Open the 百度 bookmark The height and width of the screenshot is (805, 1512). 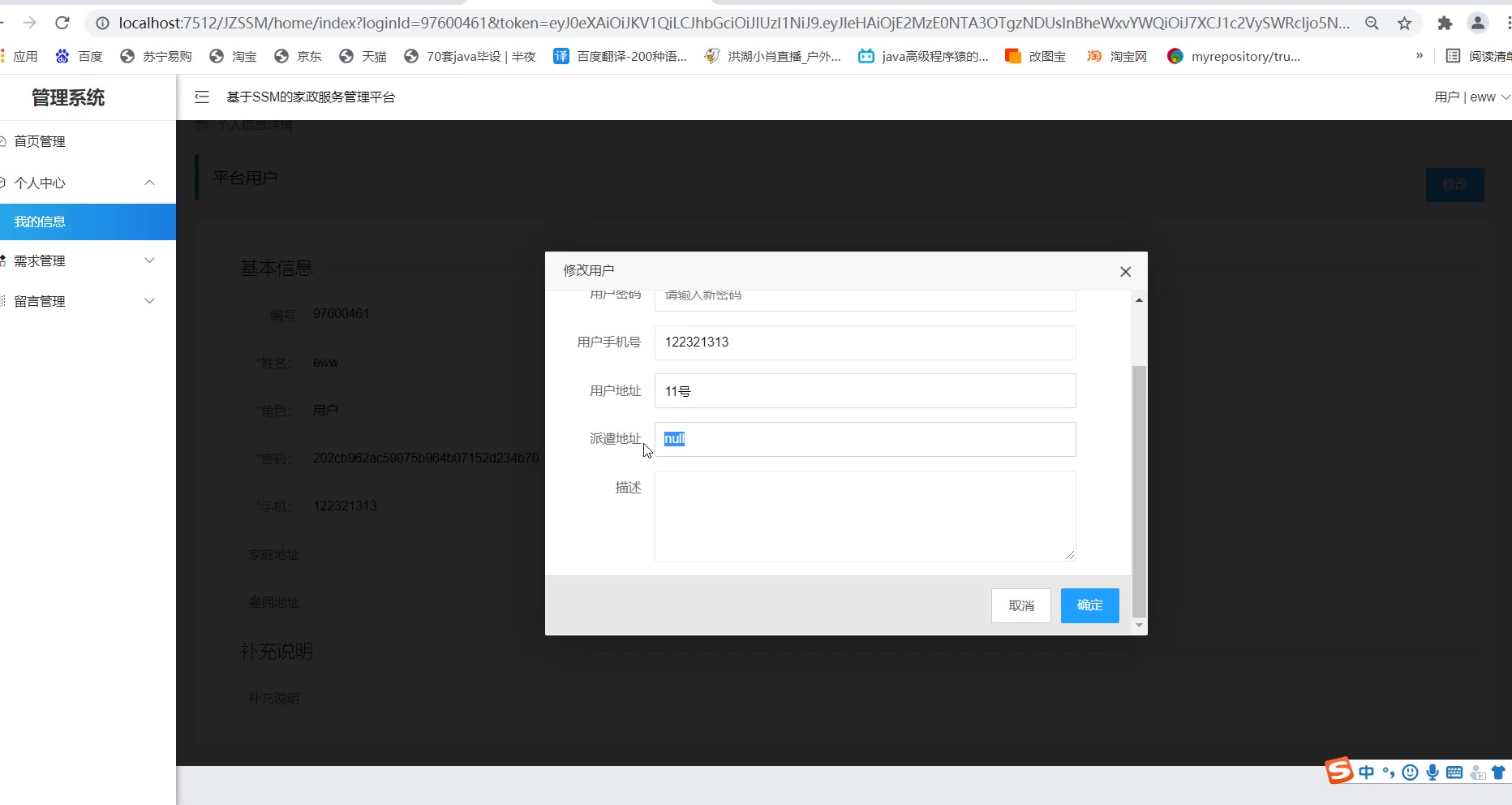(79, 56)
